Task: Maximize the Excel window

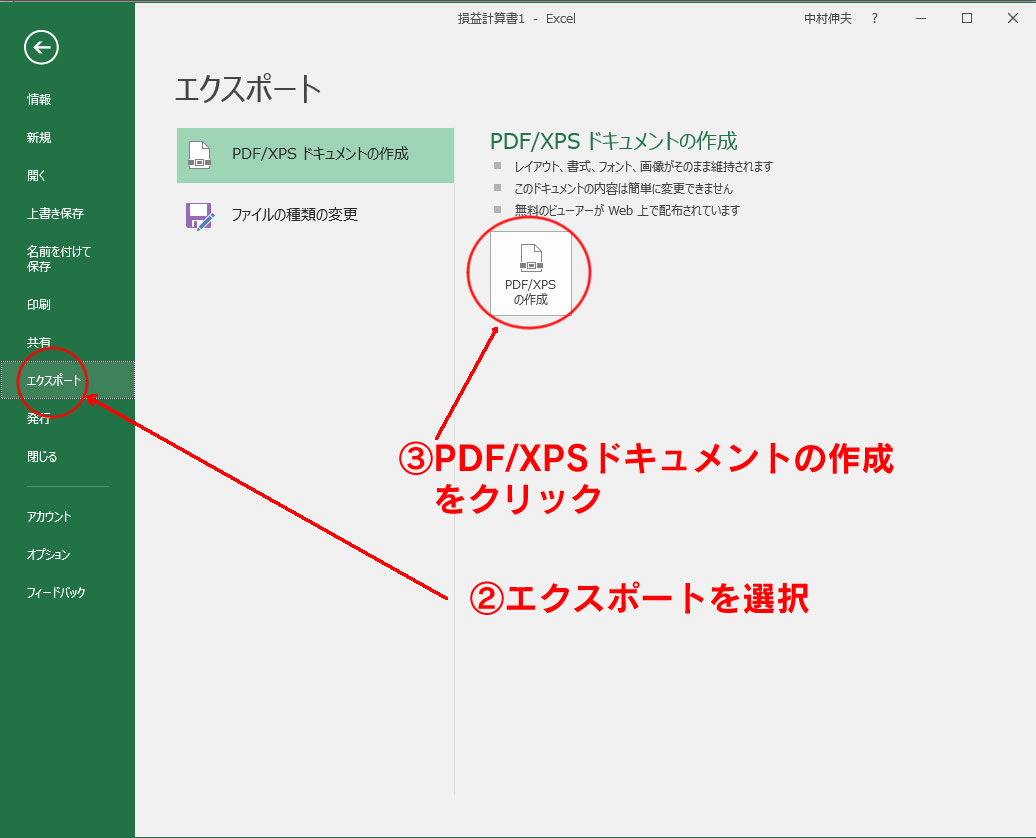Action: tap(967, 19)
